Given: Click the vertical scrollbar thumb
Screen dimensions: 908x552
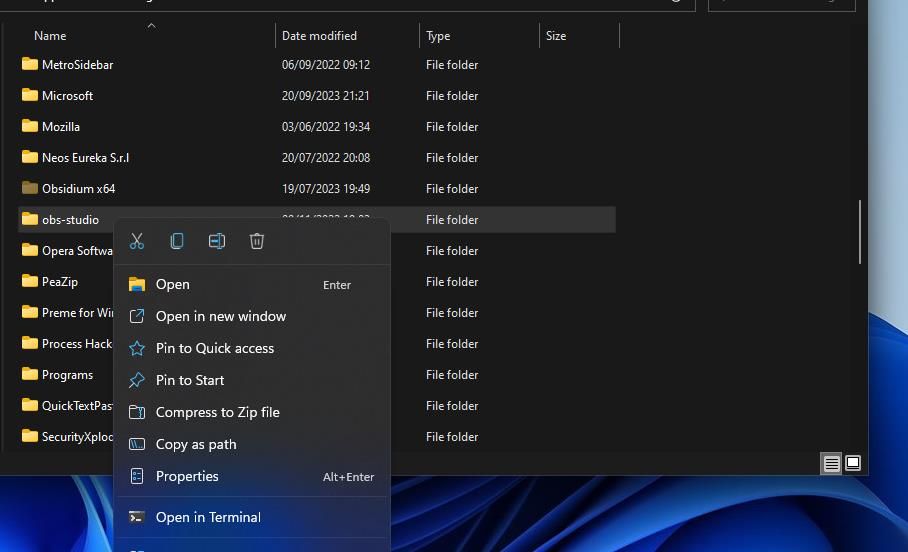Looking at the screenshot, I should [860, 232].
